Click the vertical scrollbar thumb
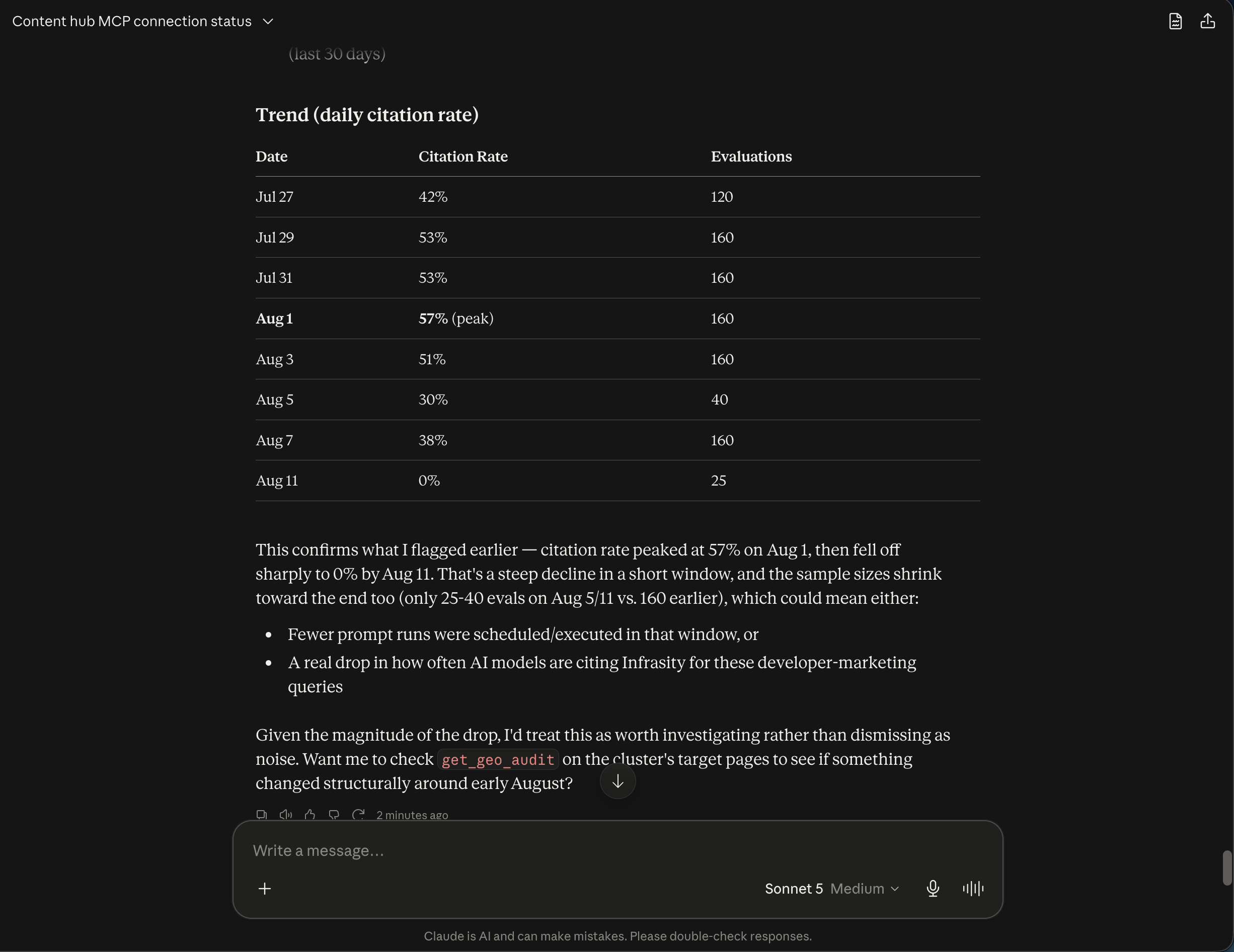The height and width of the screenshot is (952, 1234). coord(1227,868)
